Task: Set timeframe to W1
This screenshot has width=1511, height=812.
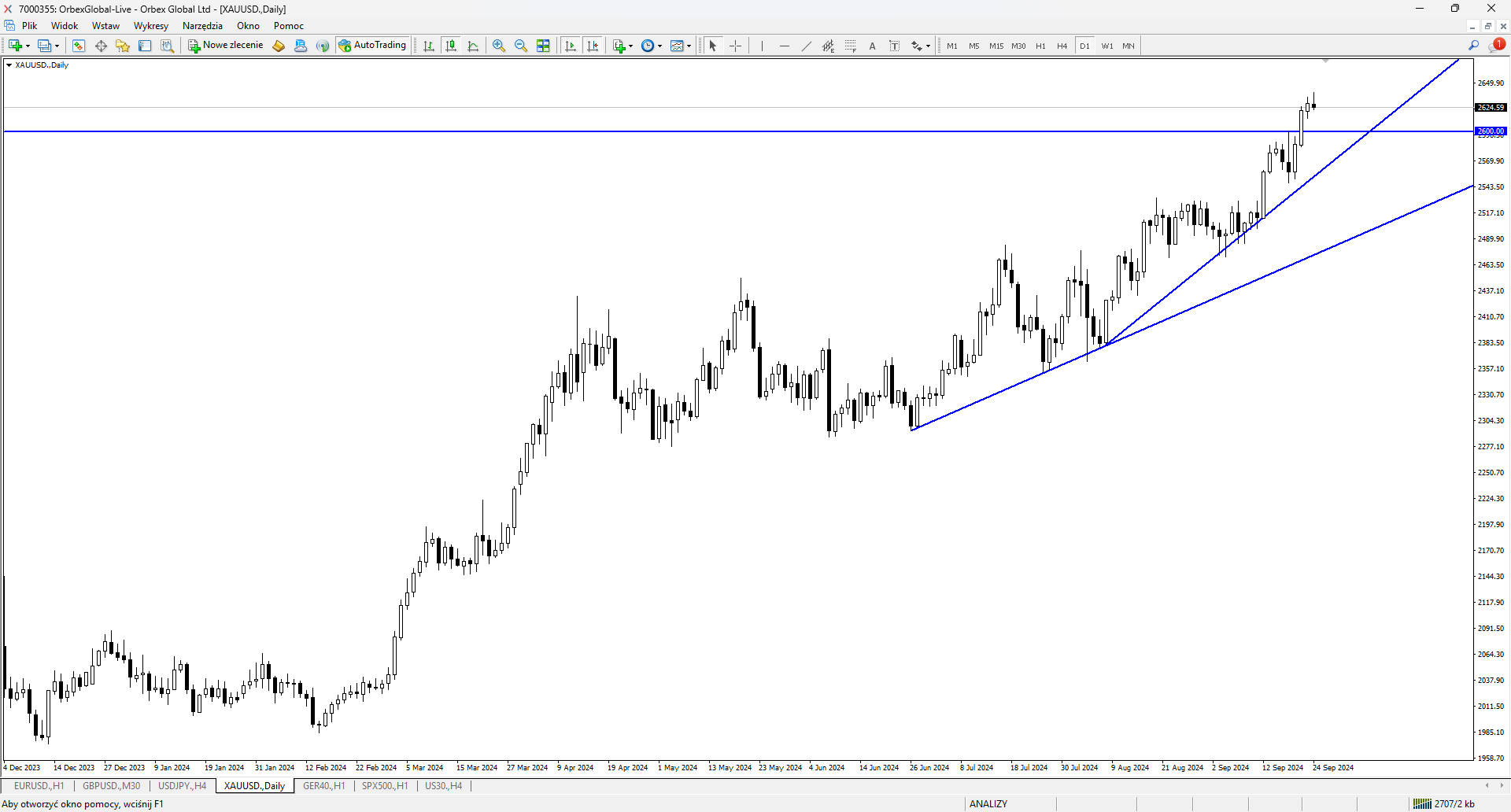Action: [1107, 46]
